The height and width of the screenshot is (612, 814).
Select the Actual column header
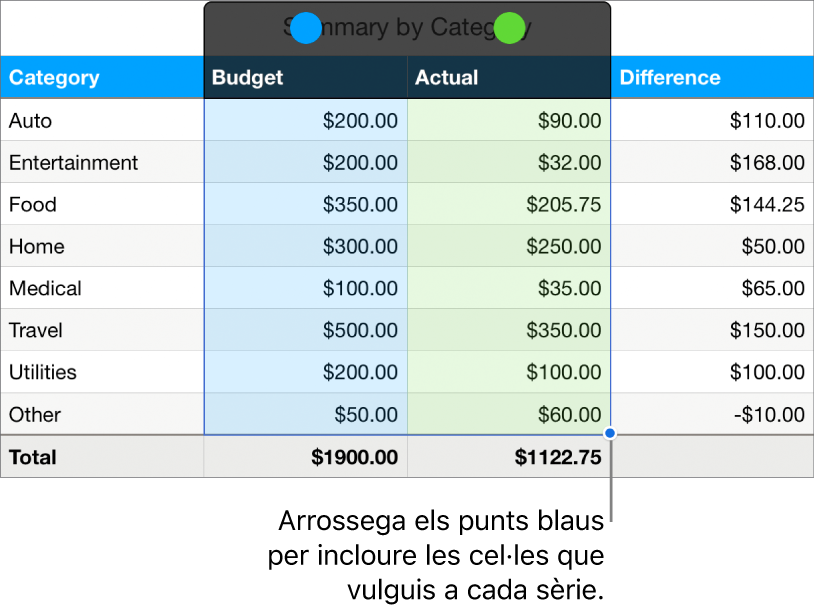coord(508,78)
